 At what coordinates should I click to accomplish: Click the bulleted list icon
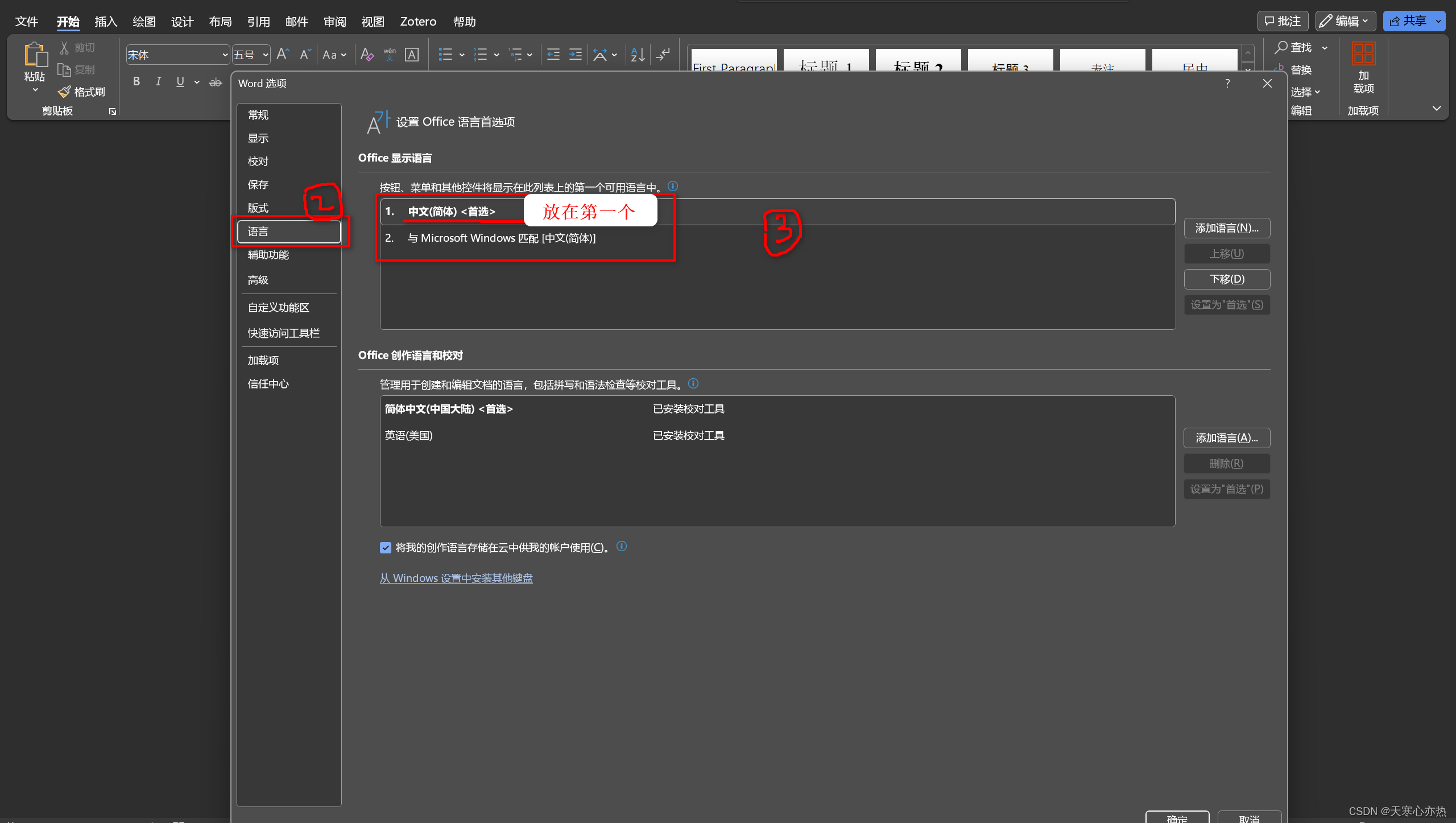[x=445, y=55]
